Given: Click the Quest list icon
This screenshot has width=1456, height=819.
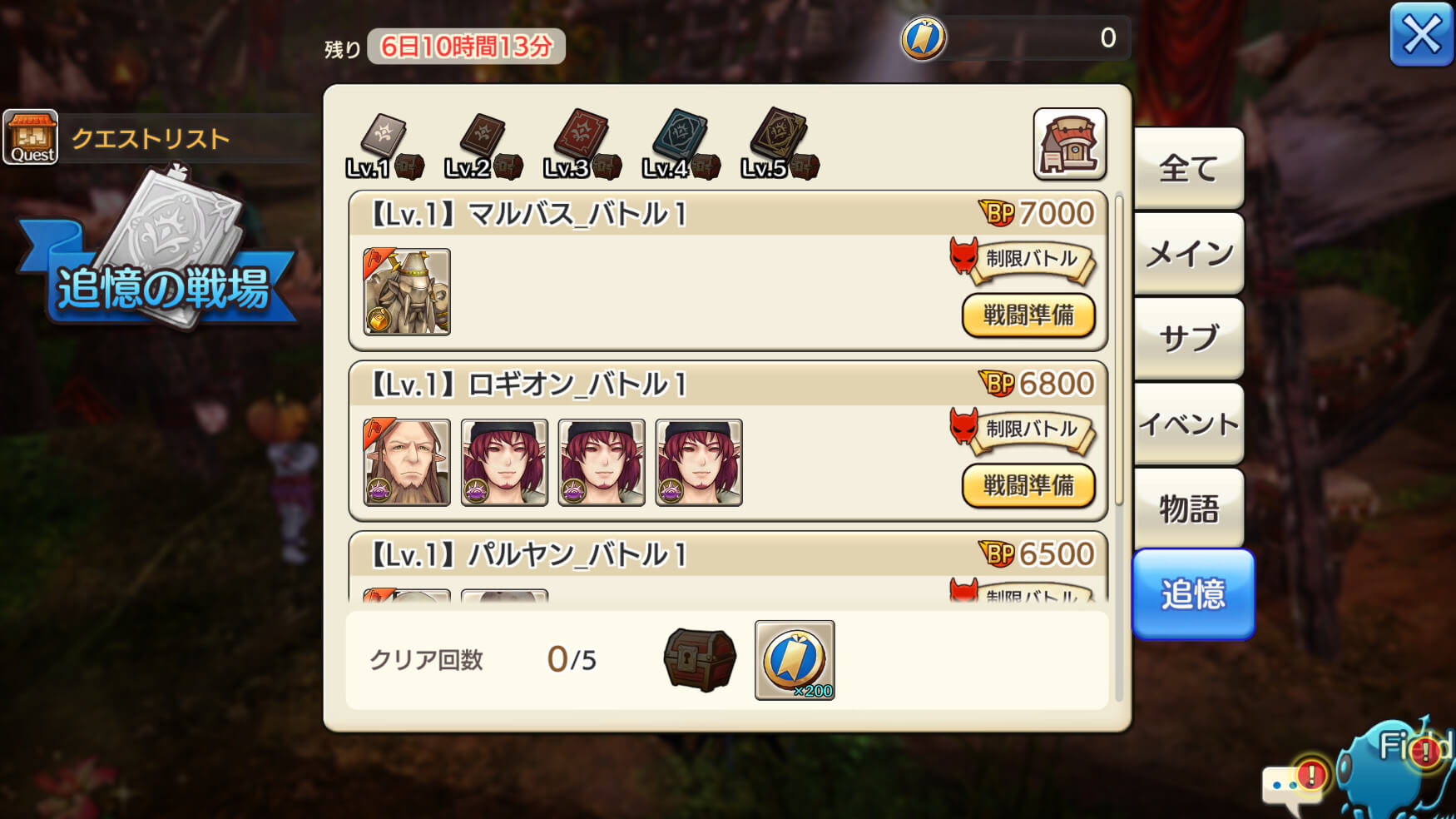Looking at the screenshot, I should [x=31, y=137].
